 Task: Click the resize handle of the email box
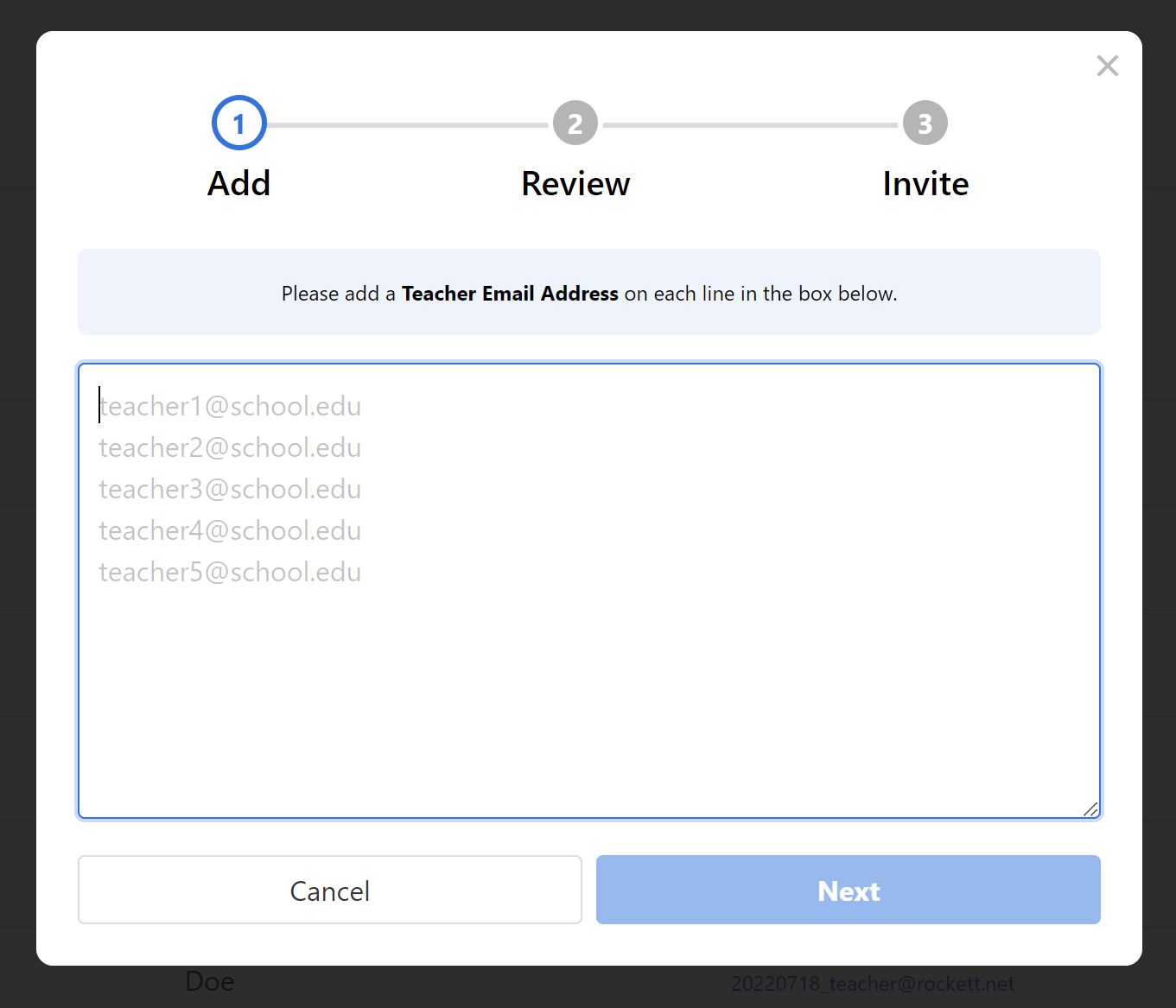(1090, 809)
